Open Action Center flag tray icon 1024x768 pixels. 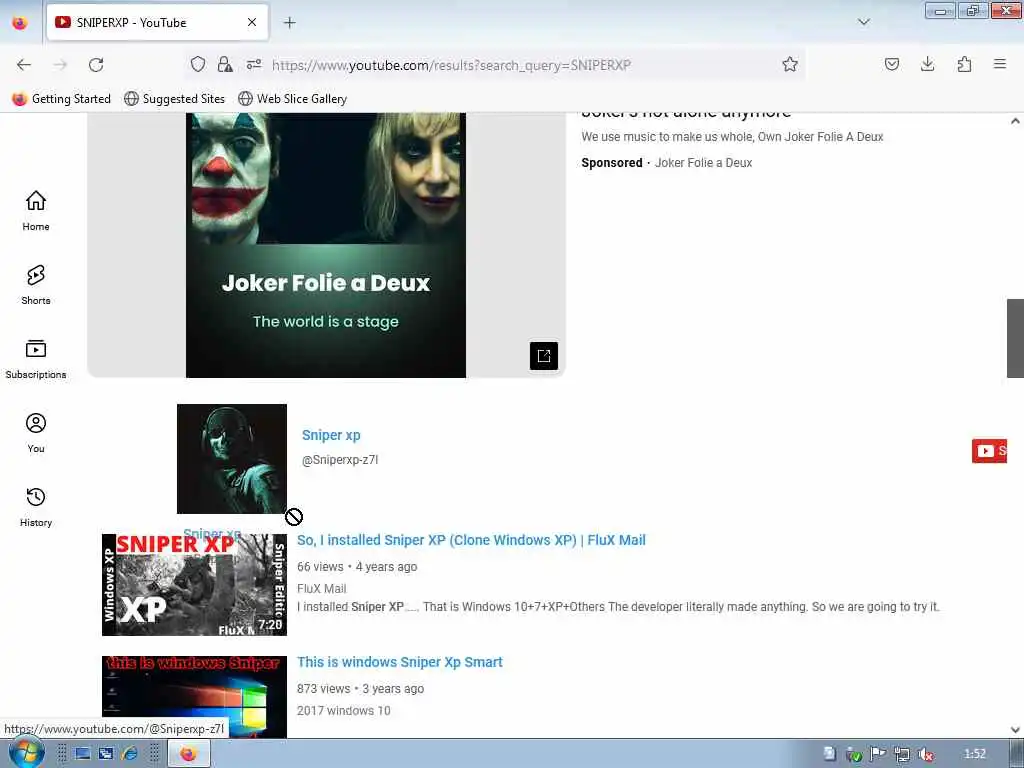(878, 754)
